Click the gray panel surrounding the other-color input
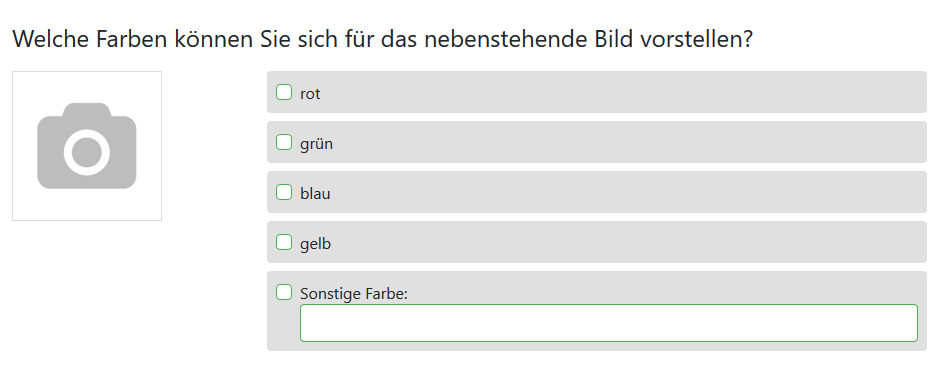 (597, 311)
